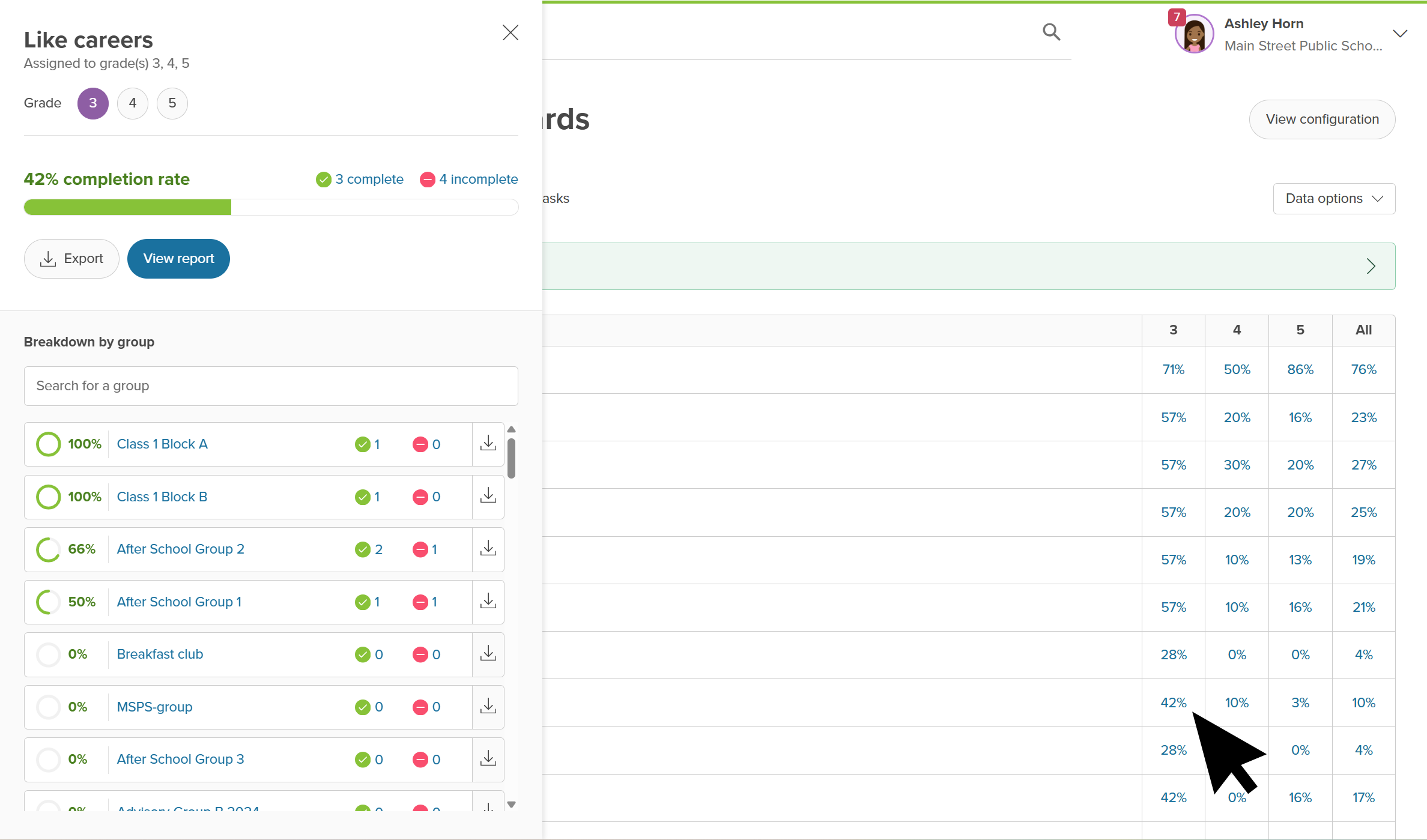Image resolution: width=1427 pixels, height=840 pixels.
Task: Select grade 5 filter
Action: 172,103
